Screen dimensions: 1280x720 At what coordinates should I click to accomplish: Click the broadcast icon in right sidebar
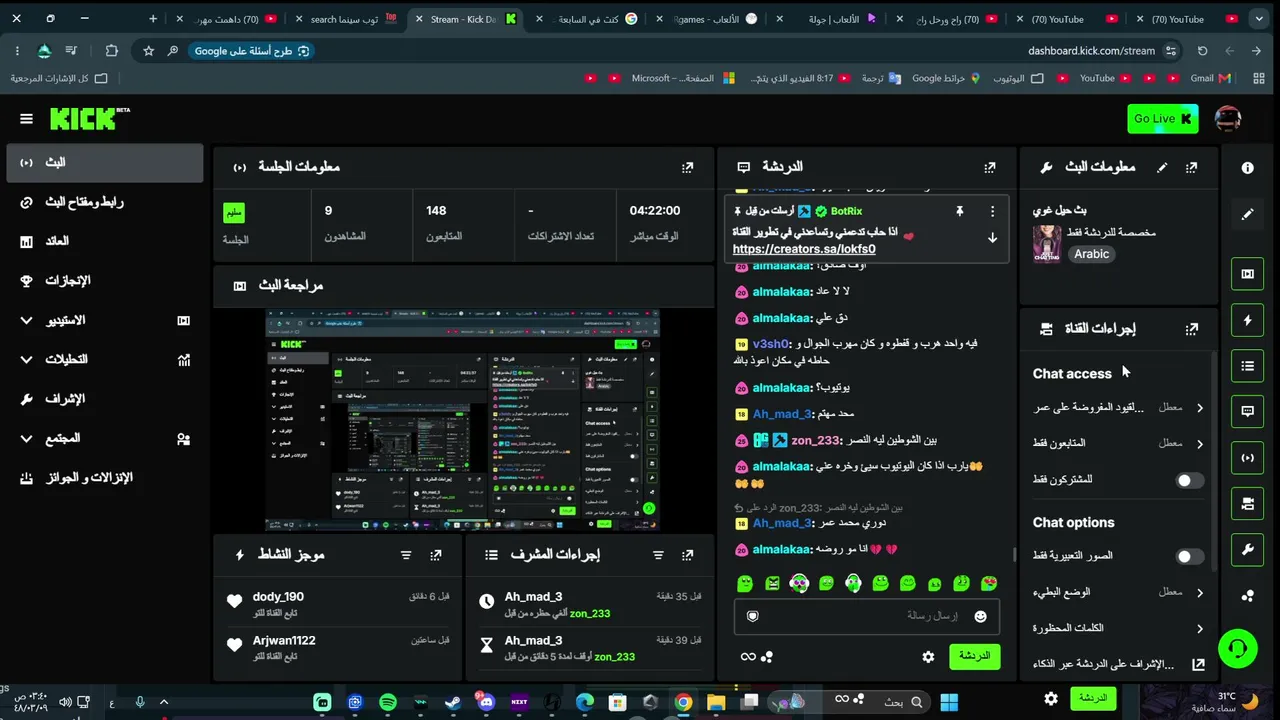coord(1247,458)
